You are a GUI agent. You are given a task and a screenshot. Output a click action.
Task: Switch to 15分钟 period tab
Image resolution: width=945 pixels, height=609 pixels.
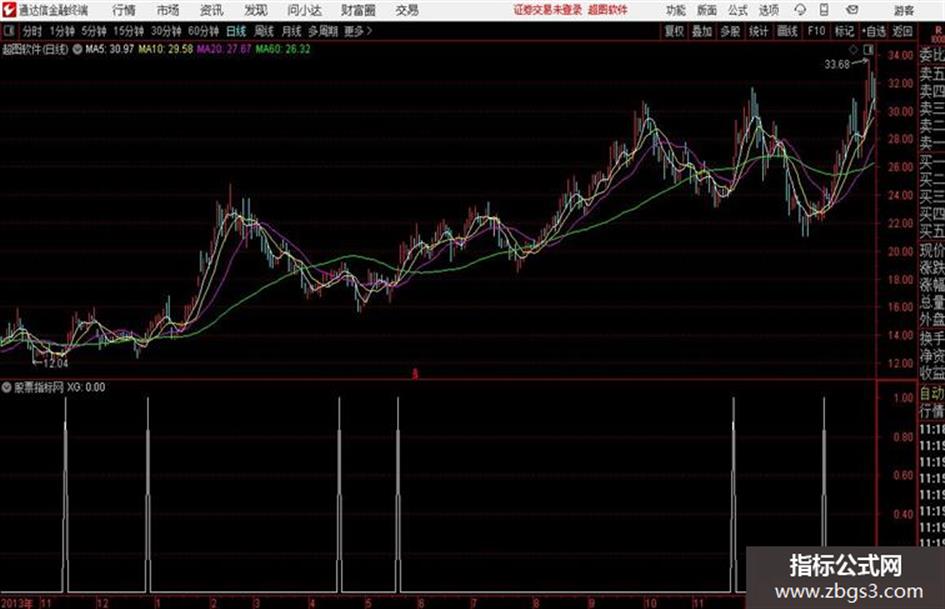tap(129, 31)
